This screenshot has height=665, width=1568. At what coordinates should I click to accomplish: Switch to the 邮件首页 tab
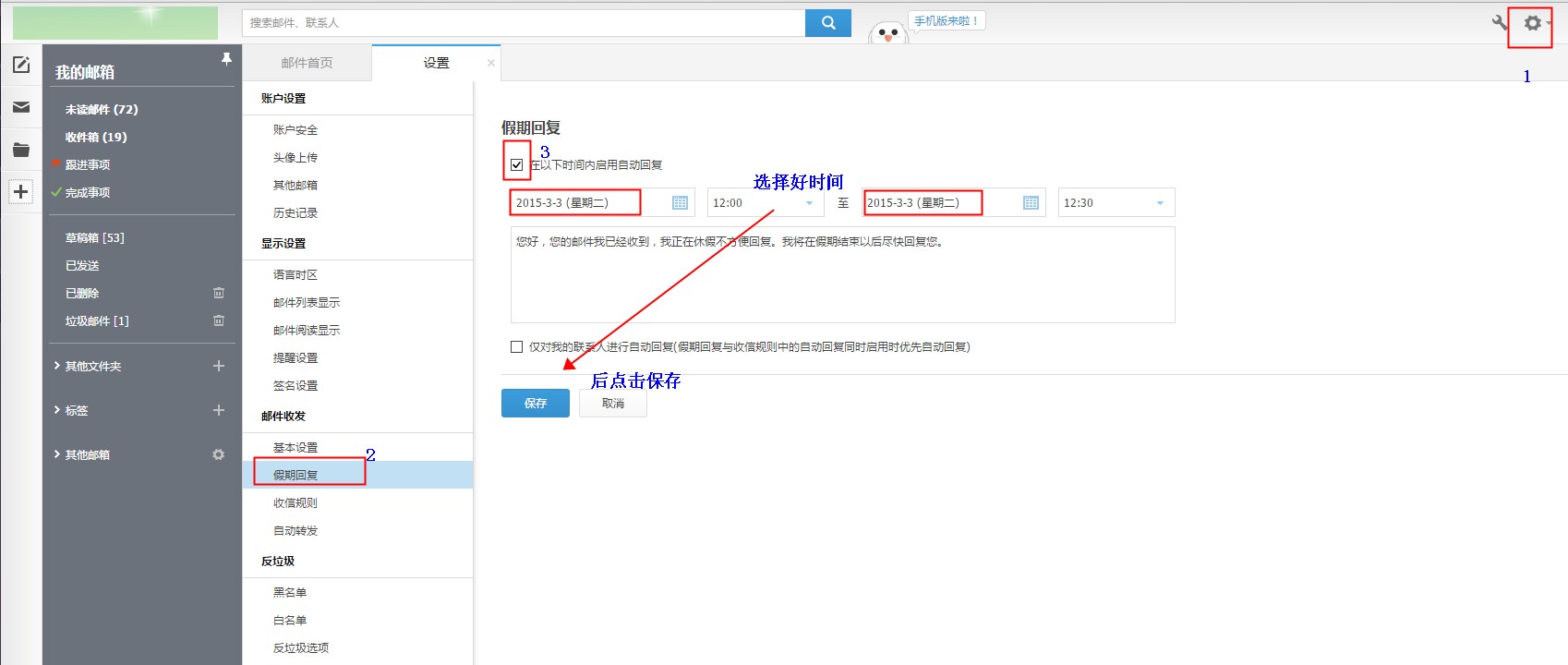tap(307, 63)
